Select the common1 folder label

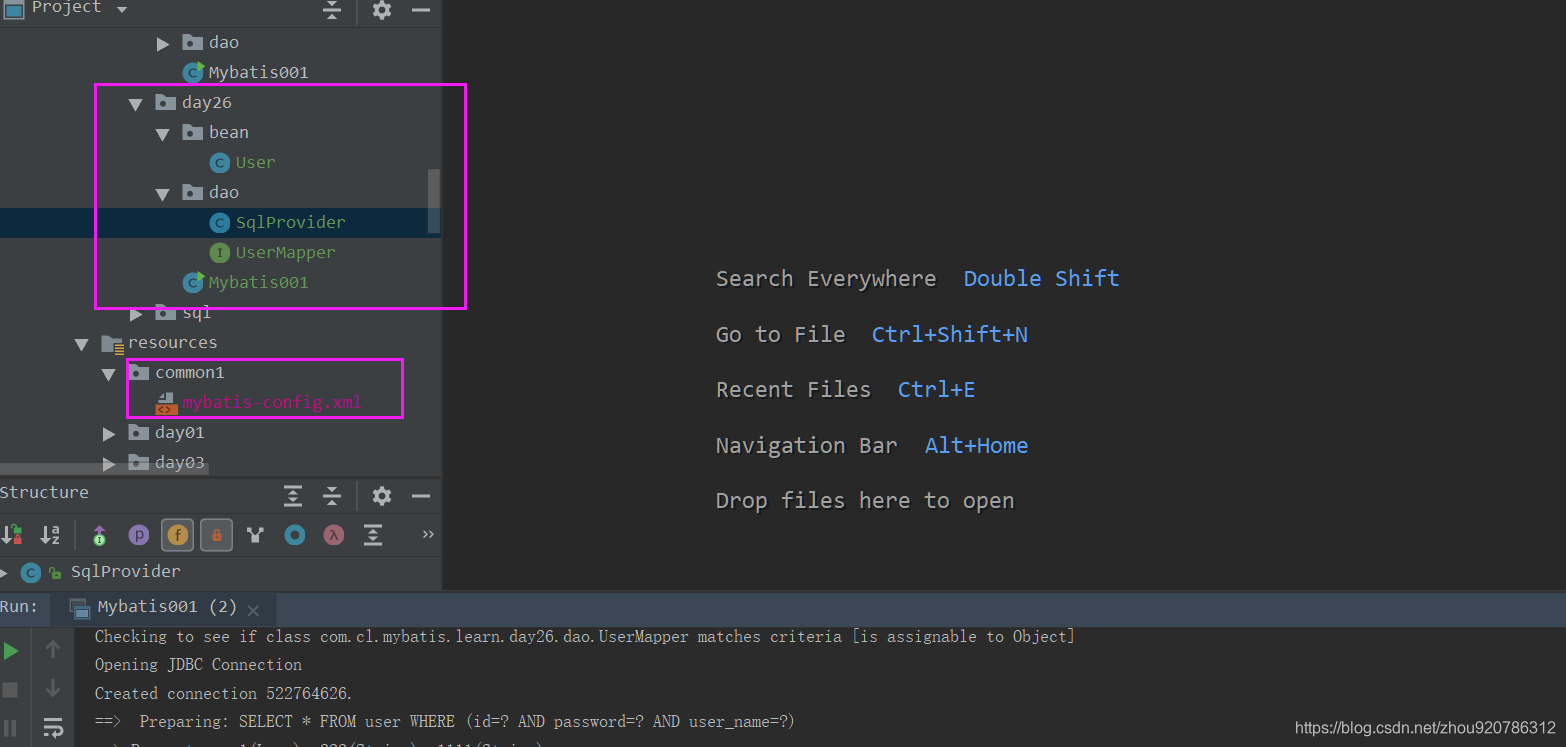pos(189,372)
